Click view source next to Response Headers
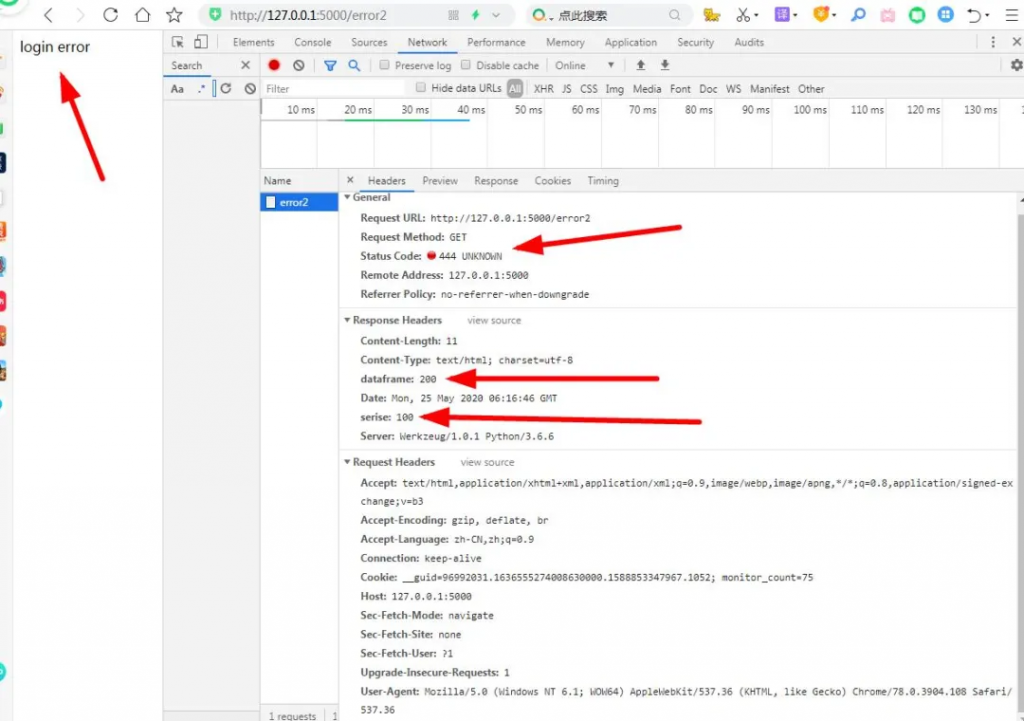 click(x=494, y=320)
